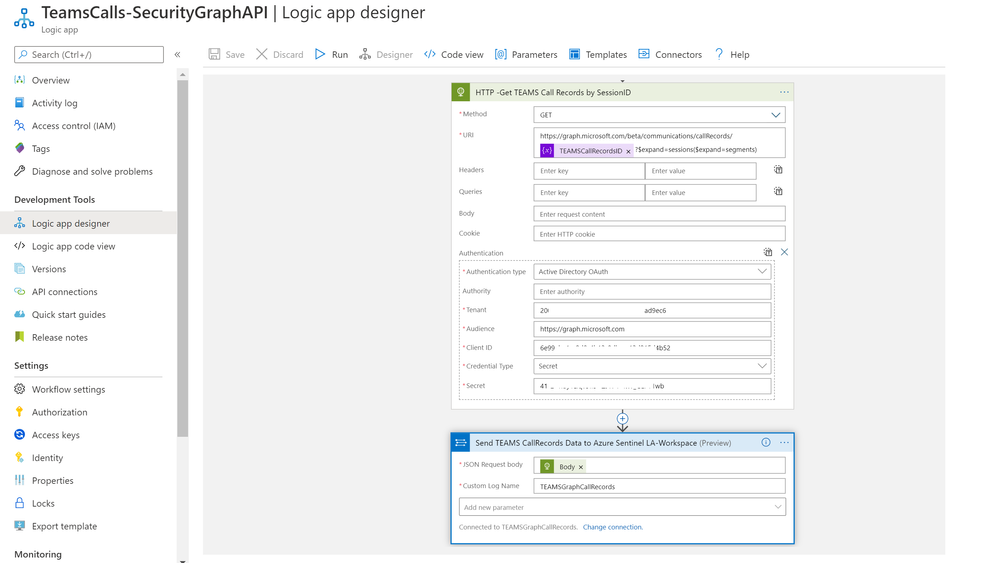Switch to Designer view in toolbar
The image size is (998, 563).
click(386, 55)
